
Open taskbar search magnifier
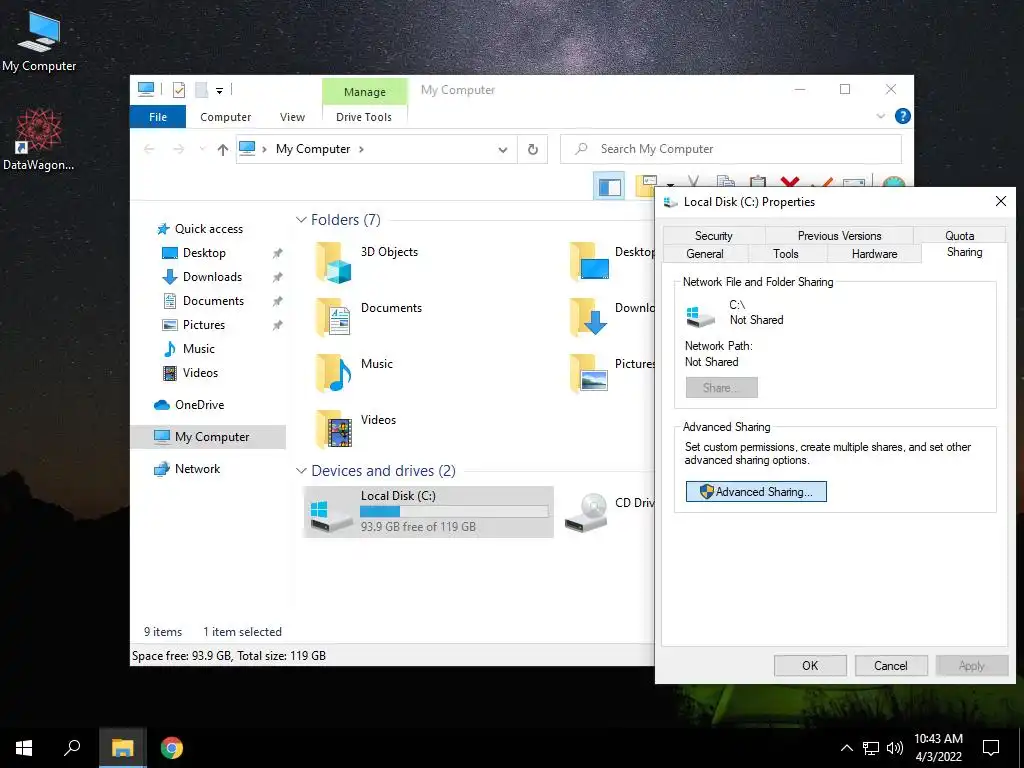[x=72, y=748]
